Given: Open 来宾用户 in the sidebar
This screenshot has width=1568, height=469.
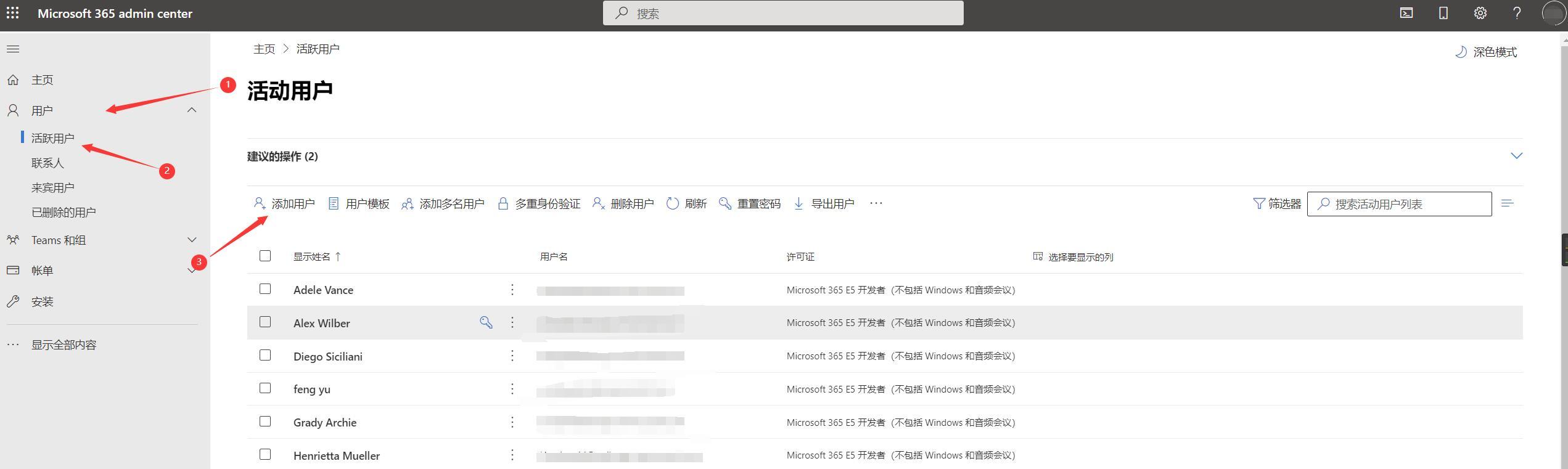Looking at the screenshot, I should click(x=53, y=187).
